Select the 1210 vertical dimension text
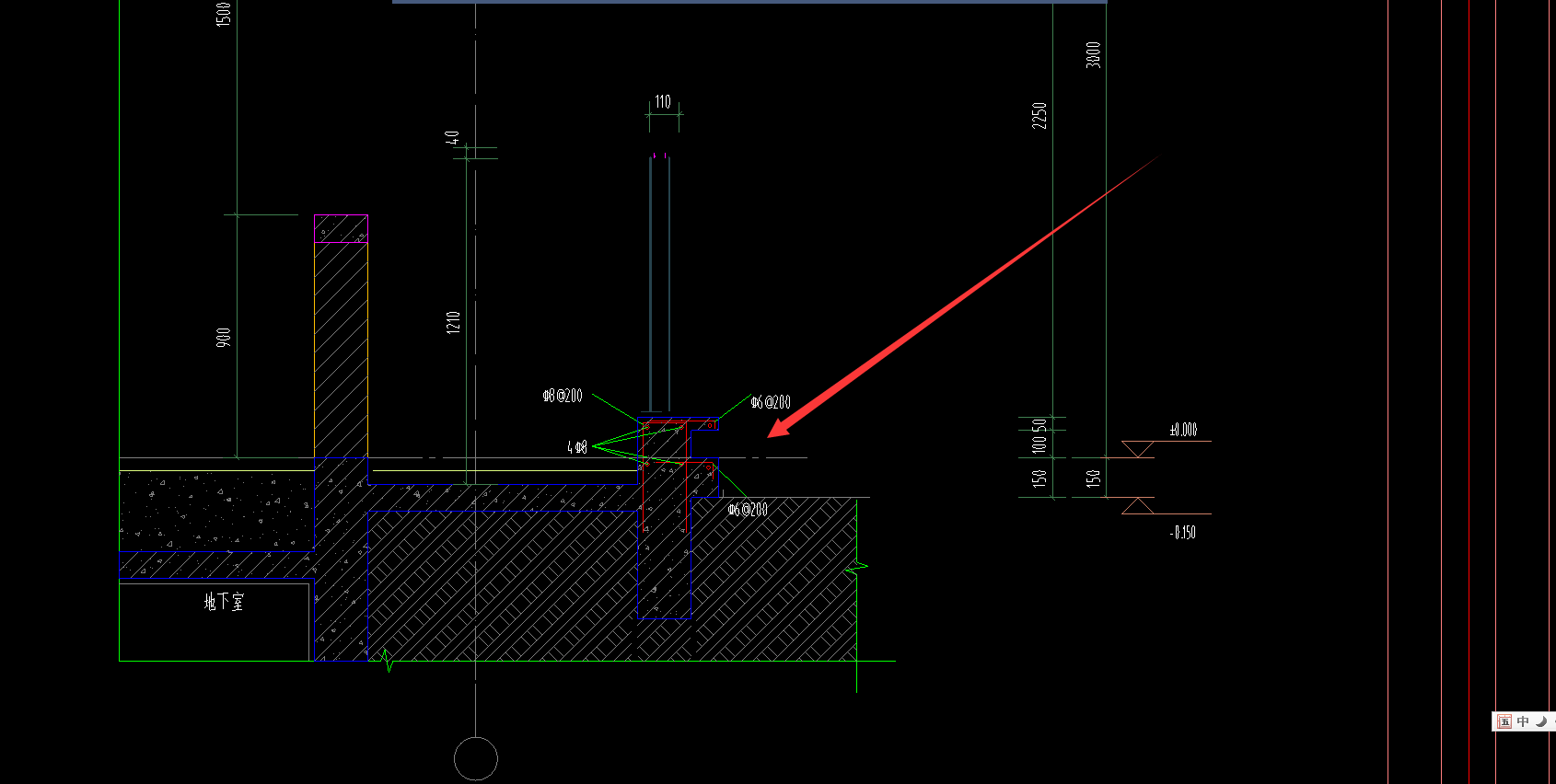Screen dimensions: 1556x784 point(453,322)
